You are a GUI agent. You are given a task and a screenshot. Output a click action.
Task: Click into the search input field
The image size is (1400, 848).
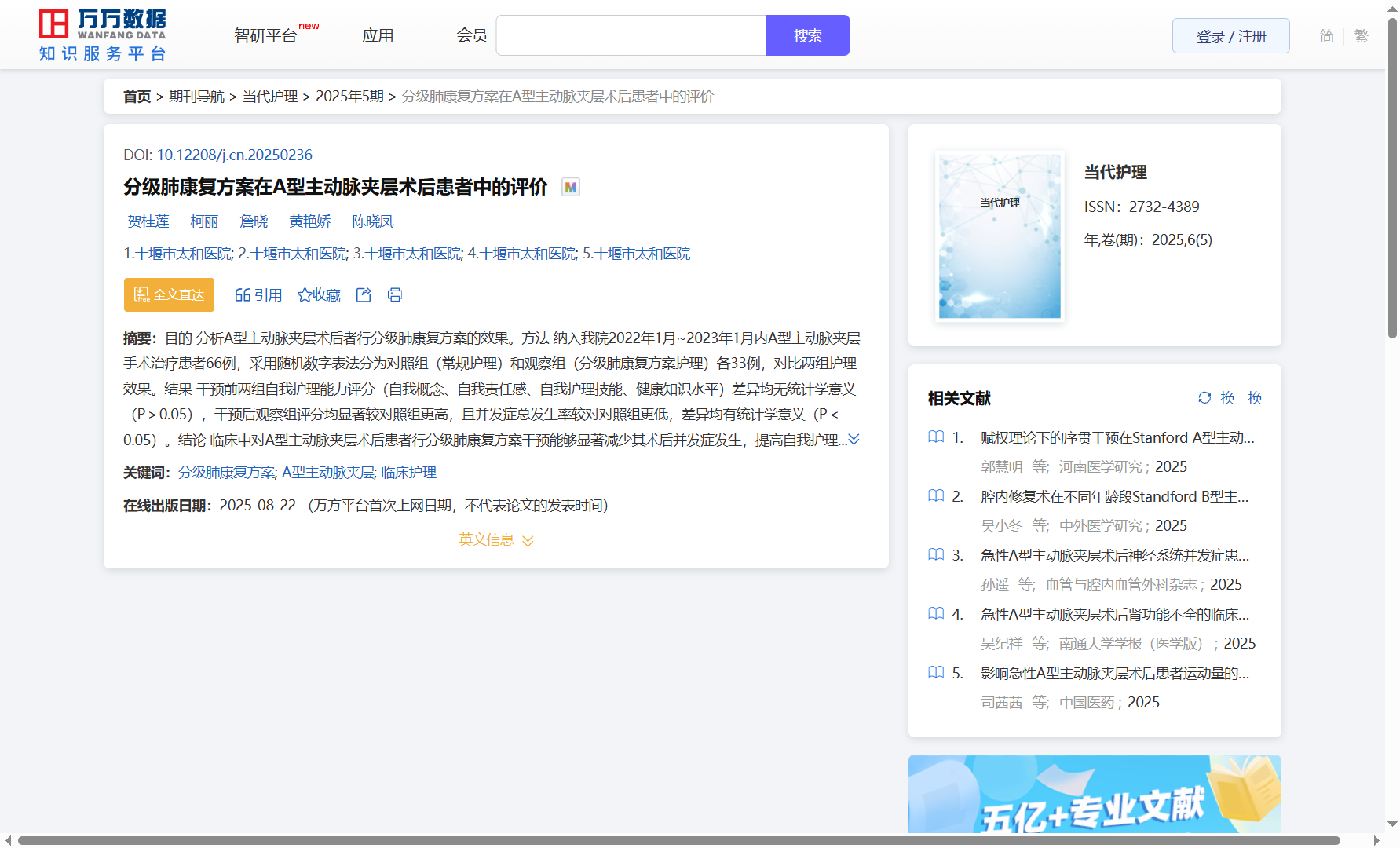pyautogui.click(x=631, y=36)
